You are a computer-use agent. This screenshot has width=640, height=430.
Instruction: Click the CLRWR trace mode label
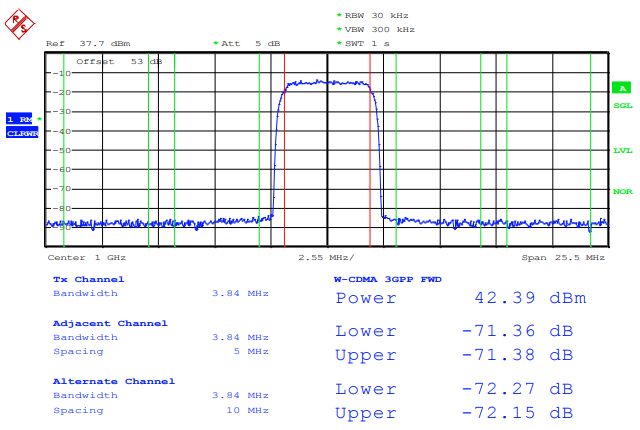pyautogui.click(x=22, y=132)
